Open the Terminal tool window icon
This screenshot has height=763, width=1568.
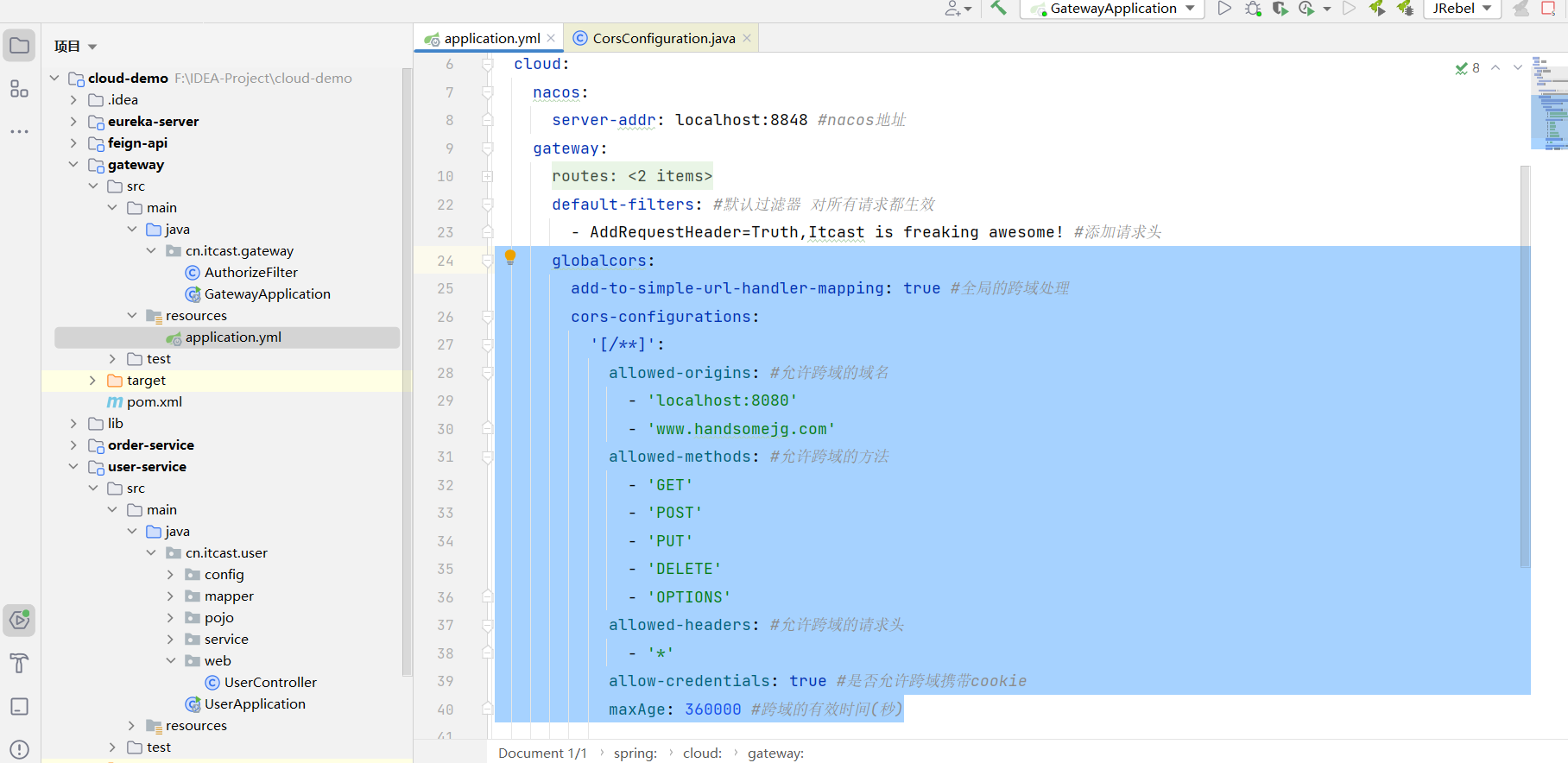pyautogui.click(x=19, y=706)
